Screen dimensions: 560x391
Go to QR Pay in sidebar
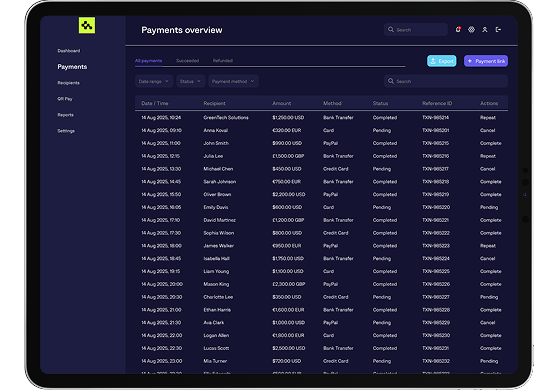pos(65,99)
